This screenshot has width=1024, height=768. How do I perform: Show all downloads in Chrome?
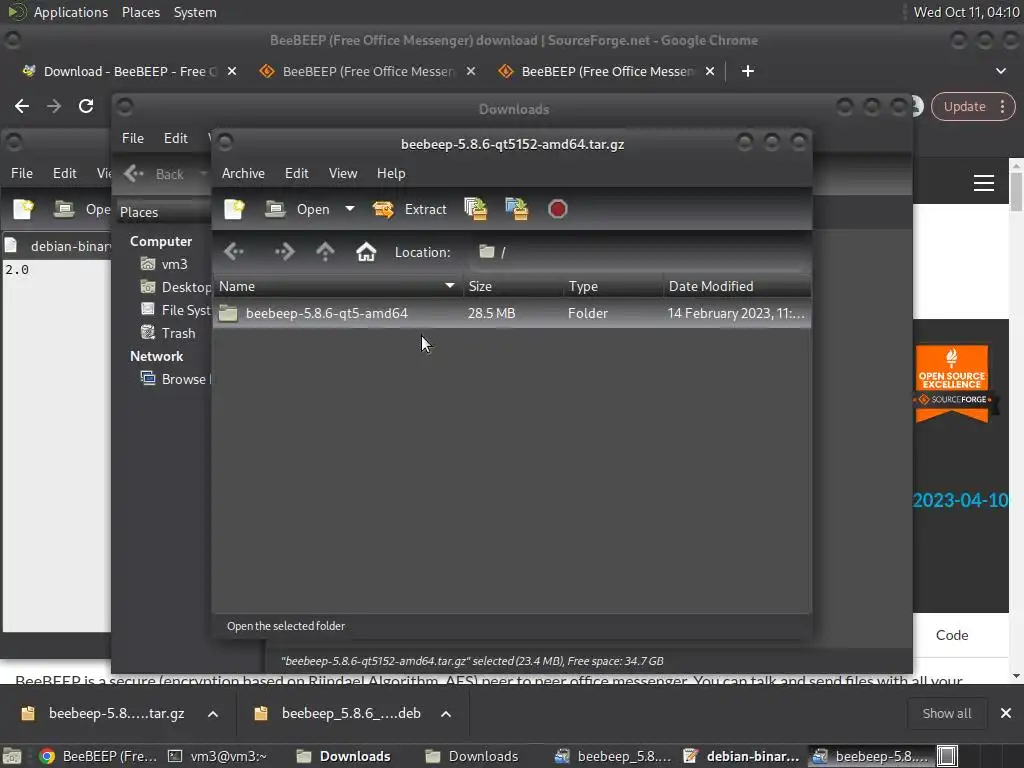pyautogui.click(x=946, y=714)
